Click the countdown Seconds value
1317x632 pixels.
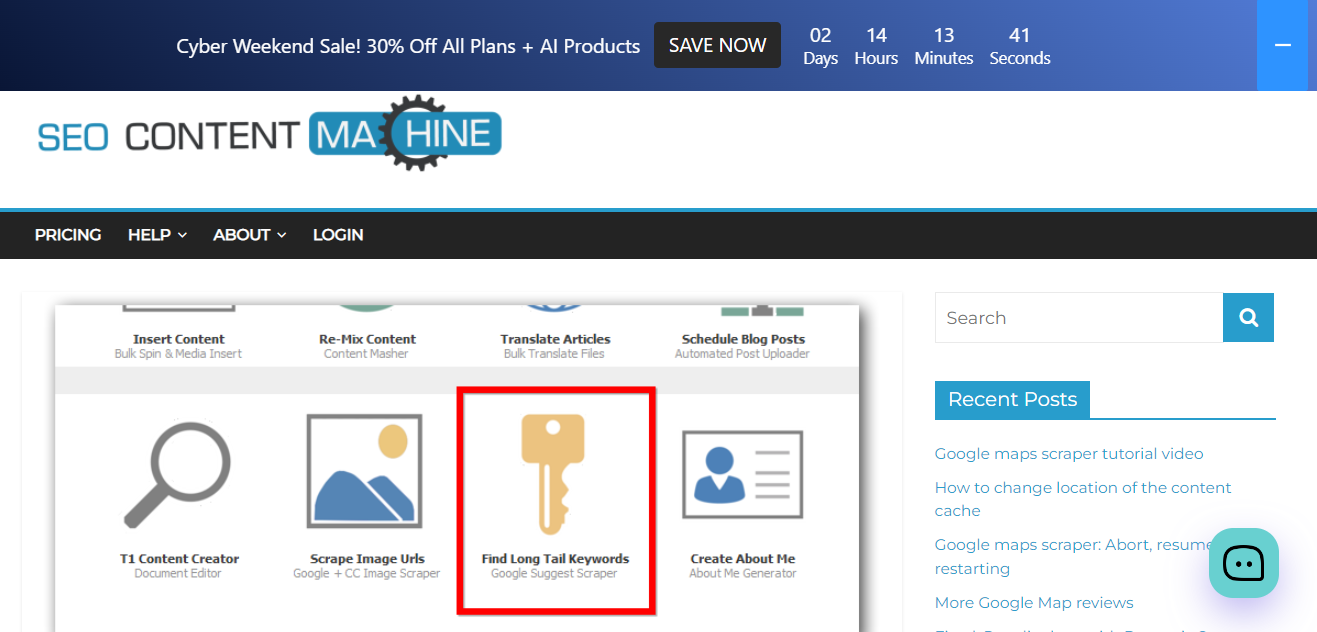(1020, 36)
